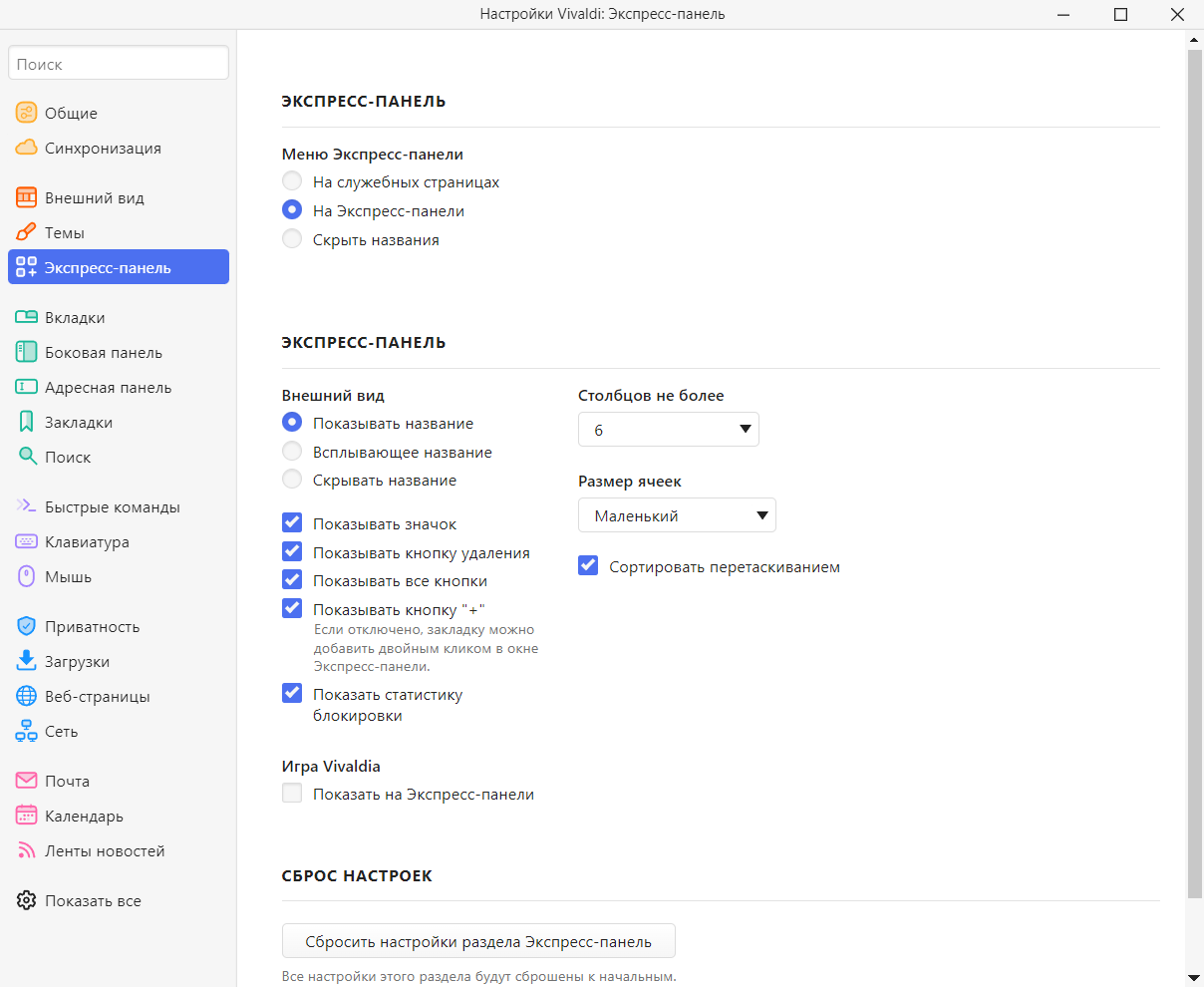Open the Вкладки settings section

119,317
